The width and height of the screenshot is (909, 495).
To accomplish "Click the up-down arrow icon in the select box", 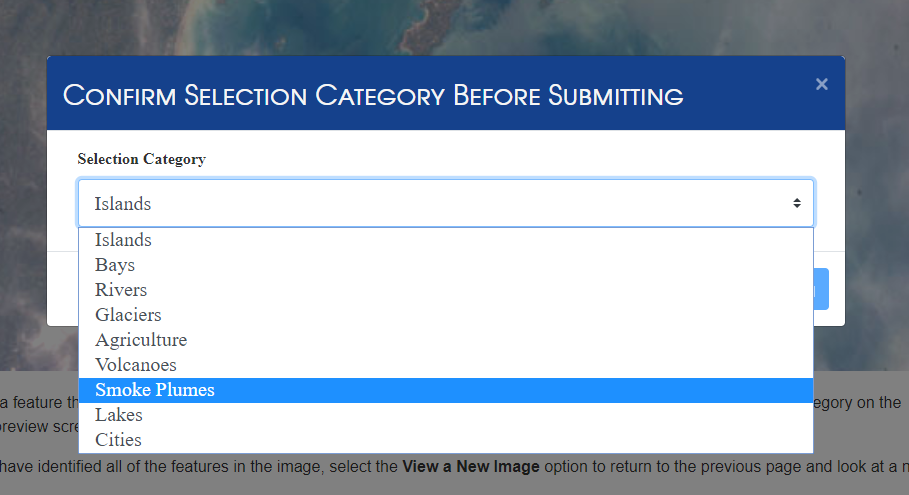I will pyautogui.click(x=797, y=204).
